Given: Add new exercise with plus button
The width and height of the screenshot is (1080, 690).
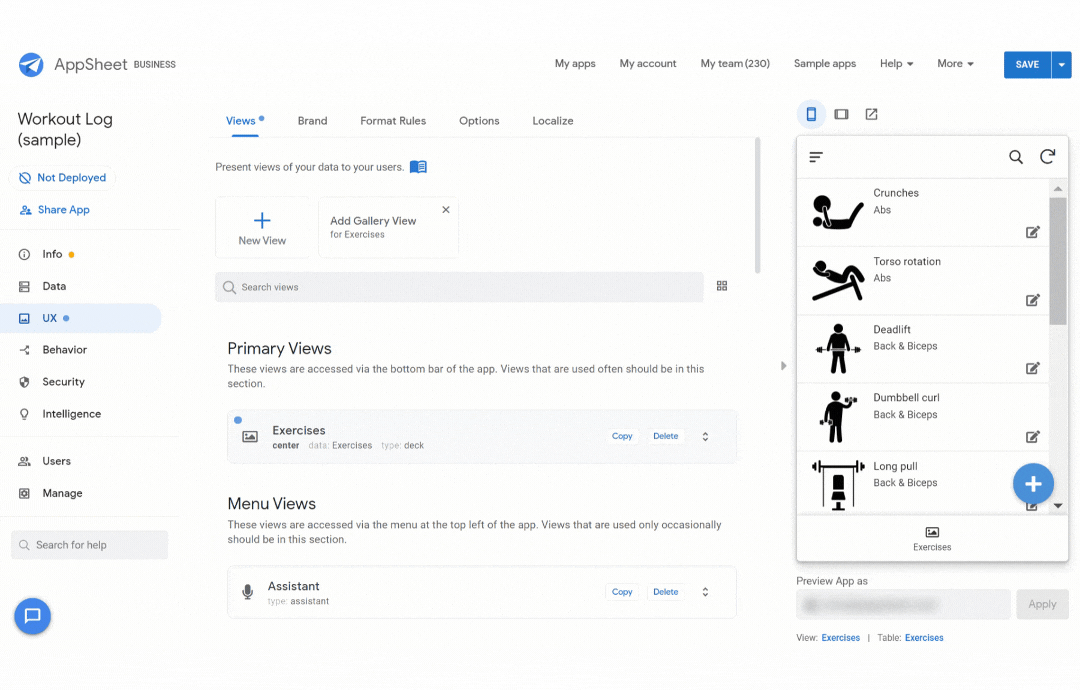Looking at the screenshot, I should point(1033,484).
